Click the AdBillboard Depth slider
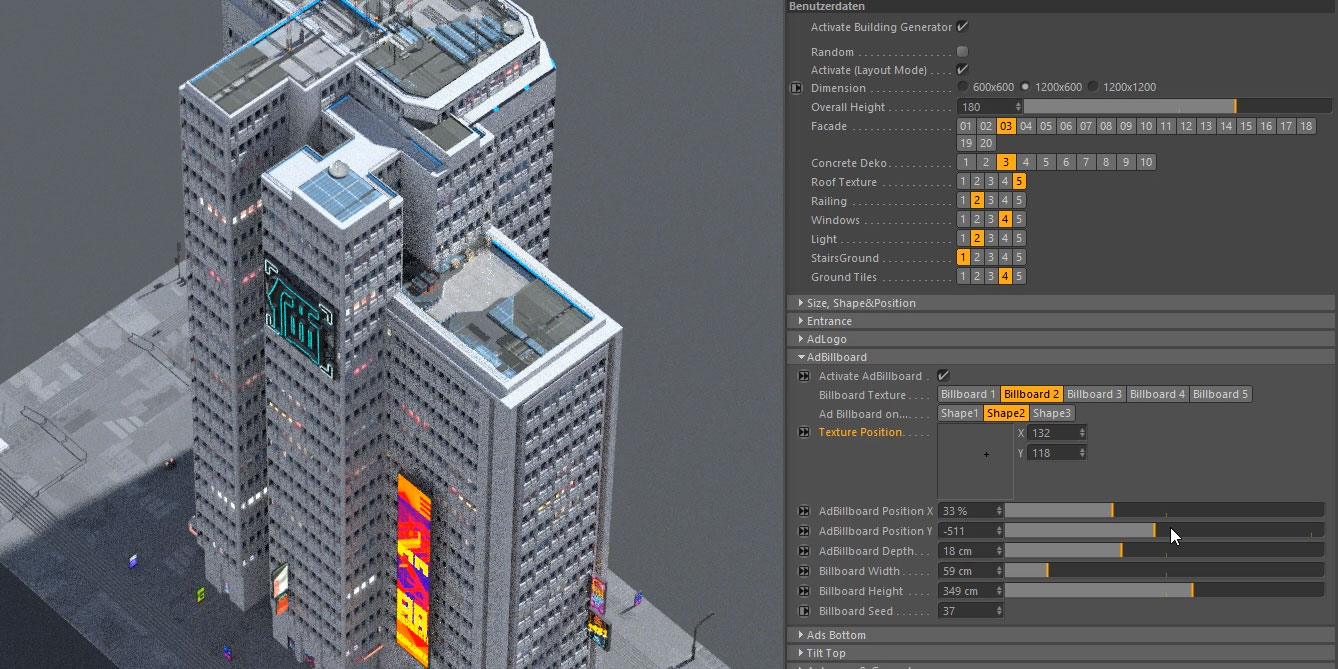The image size is (1338, 669). 1164,551
